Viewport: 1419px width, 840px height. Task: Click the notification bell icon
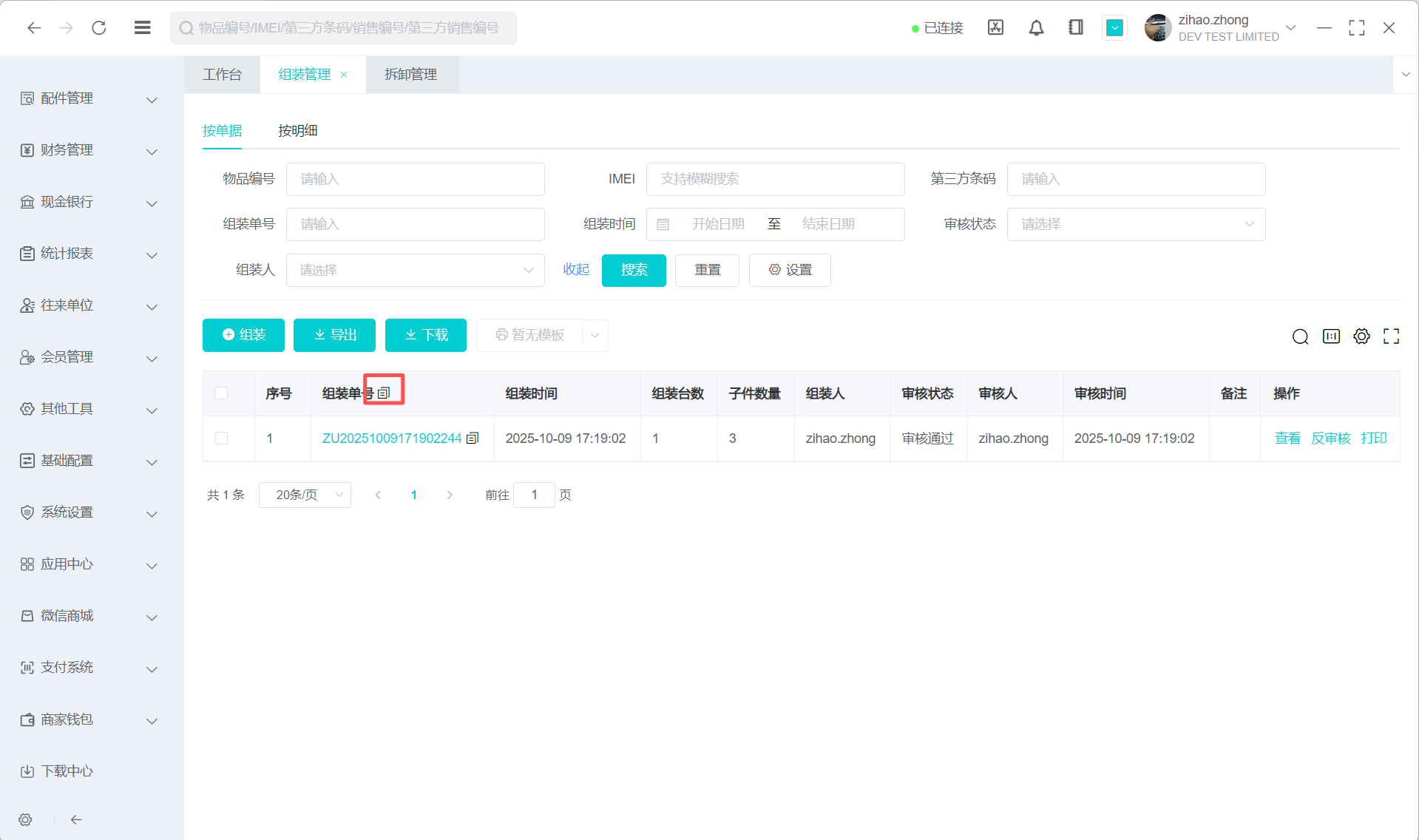click(1036, 28)
